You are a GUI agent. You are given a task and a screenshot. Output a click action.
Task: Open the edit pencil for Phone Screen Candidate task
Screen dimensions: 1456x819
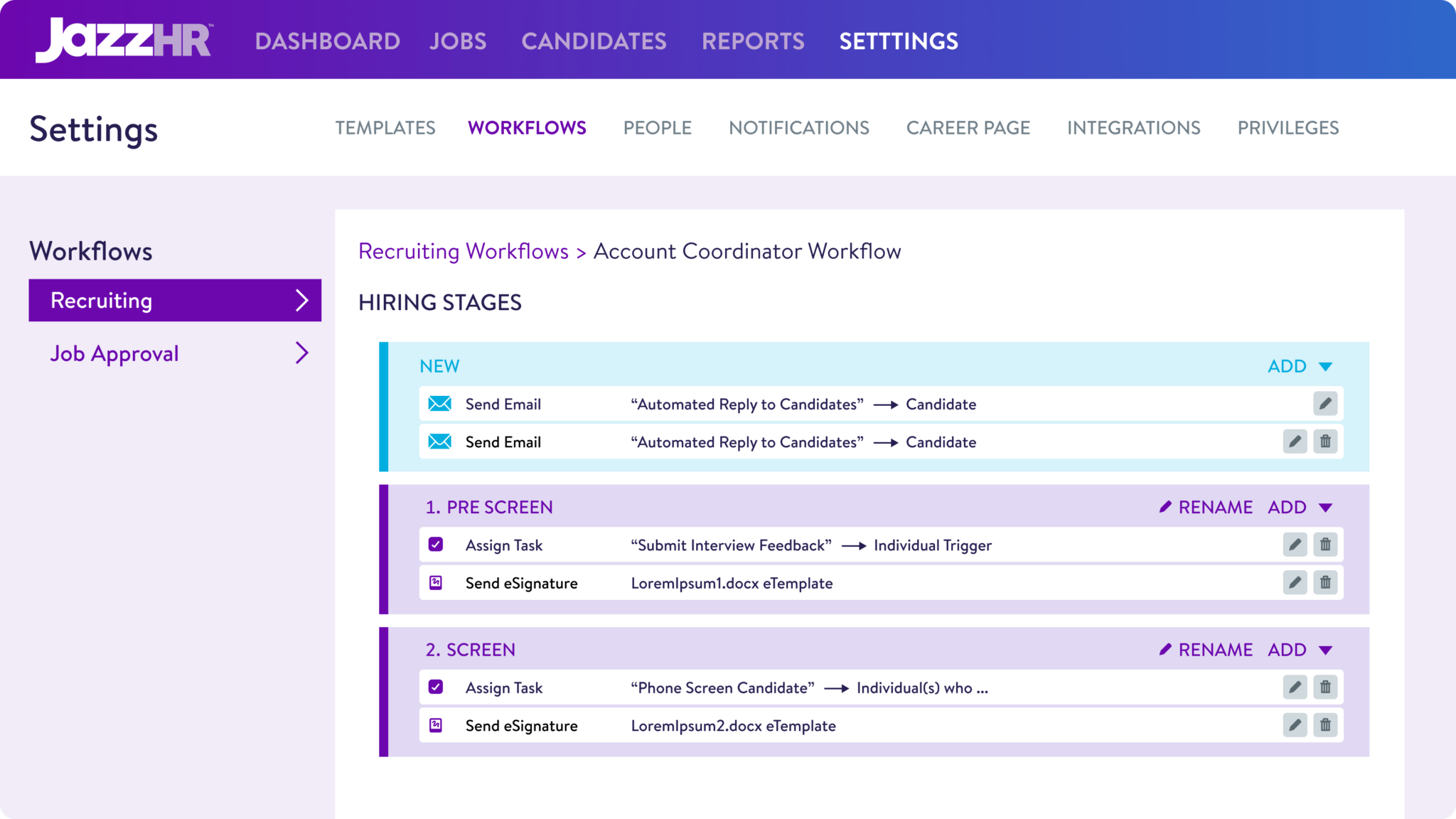coord(1295,687)
